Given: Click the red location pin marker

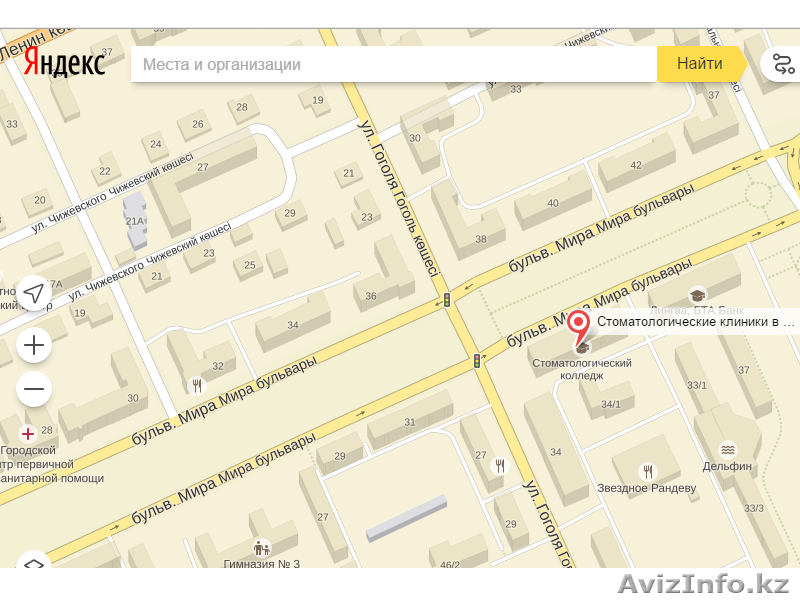Looking at the screenshot, I should point(578,328).
